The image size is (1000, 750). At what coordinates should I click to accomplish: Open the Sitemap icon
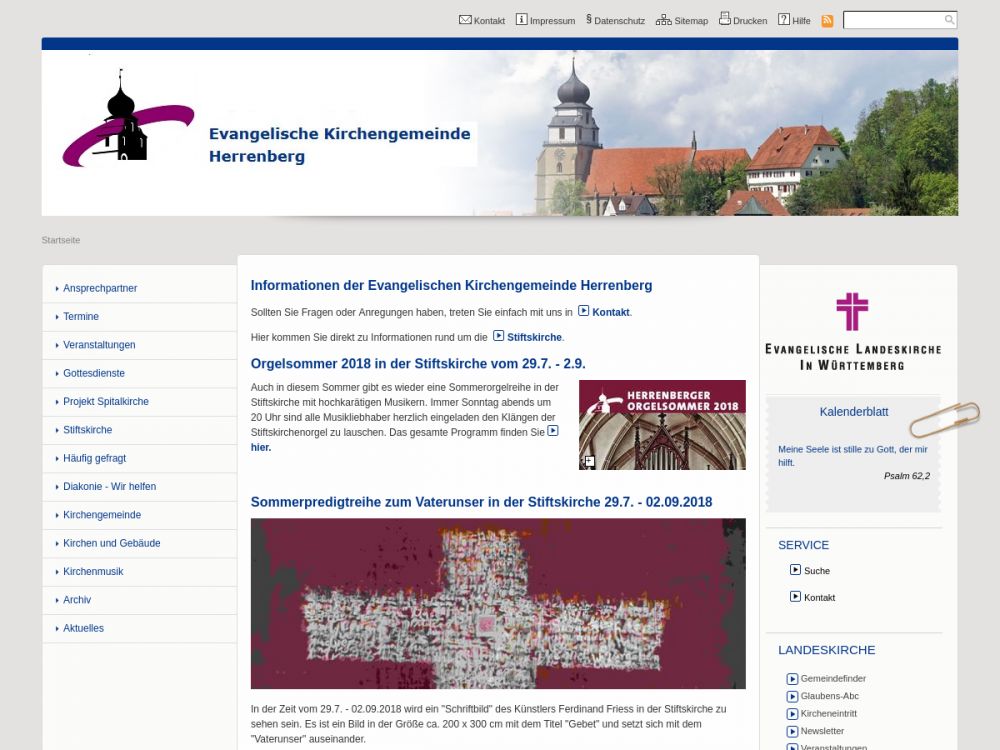[x=663, y=20]
